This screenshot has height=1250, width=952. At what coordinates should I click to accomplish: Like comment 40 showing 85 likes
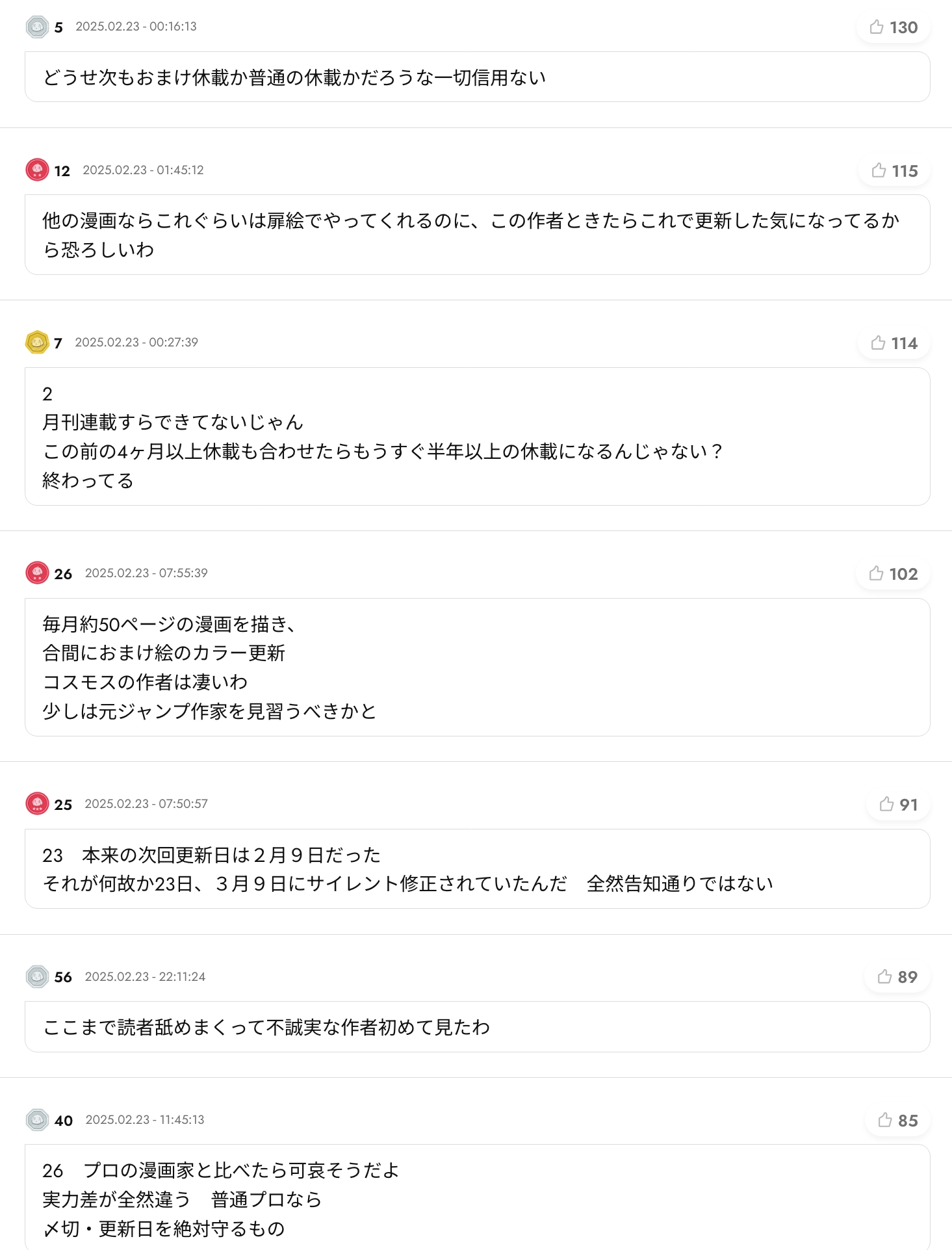tap(897, 1121)
